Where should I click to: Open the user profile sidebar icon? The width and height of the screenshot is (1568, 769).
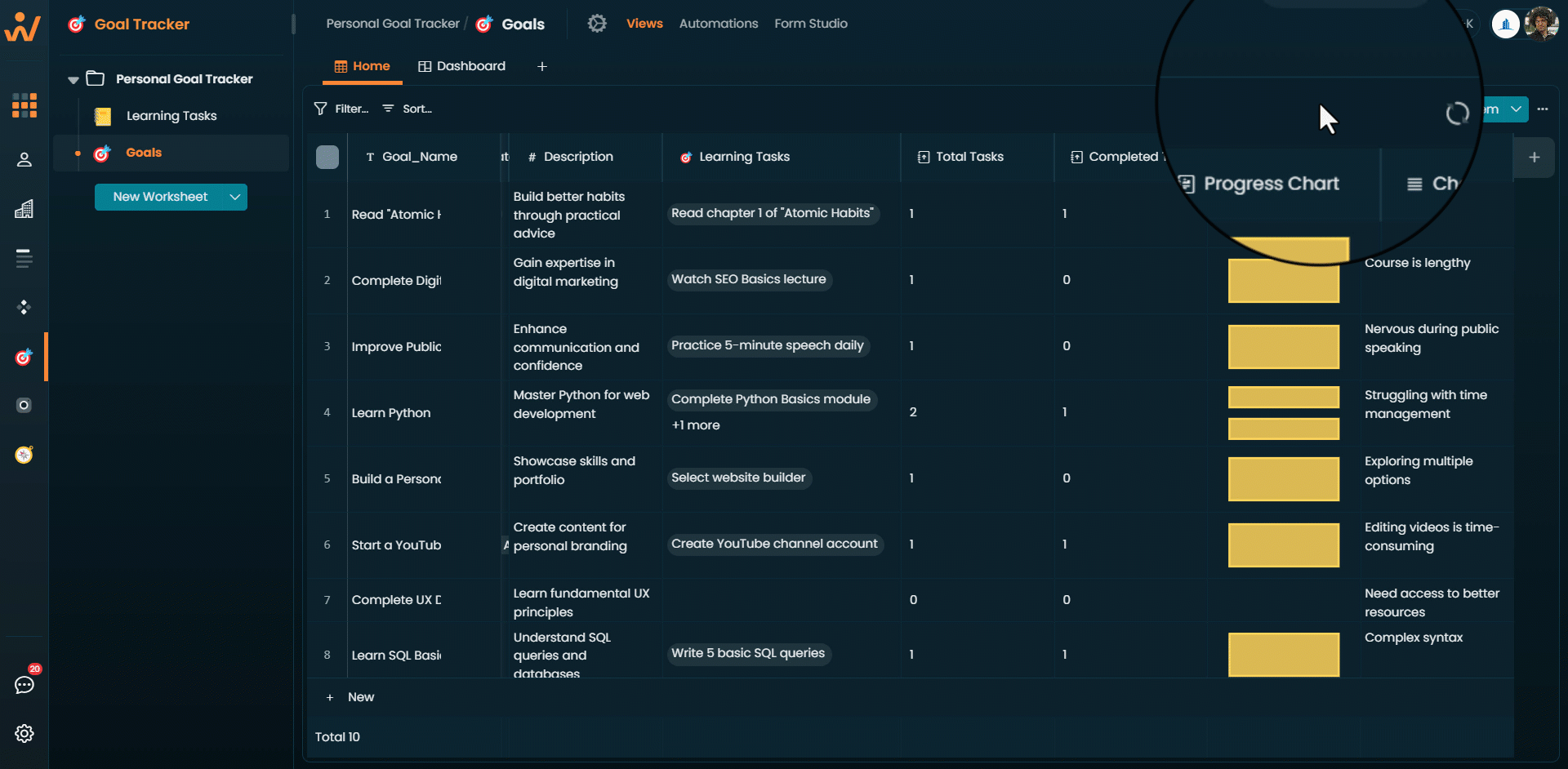pos(24,159)
